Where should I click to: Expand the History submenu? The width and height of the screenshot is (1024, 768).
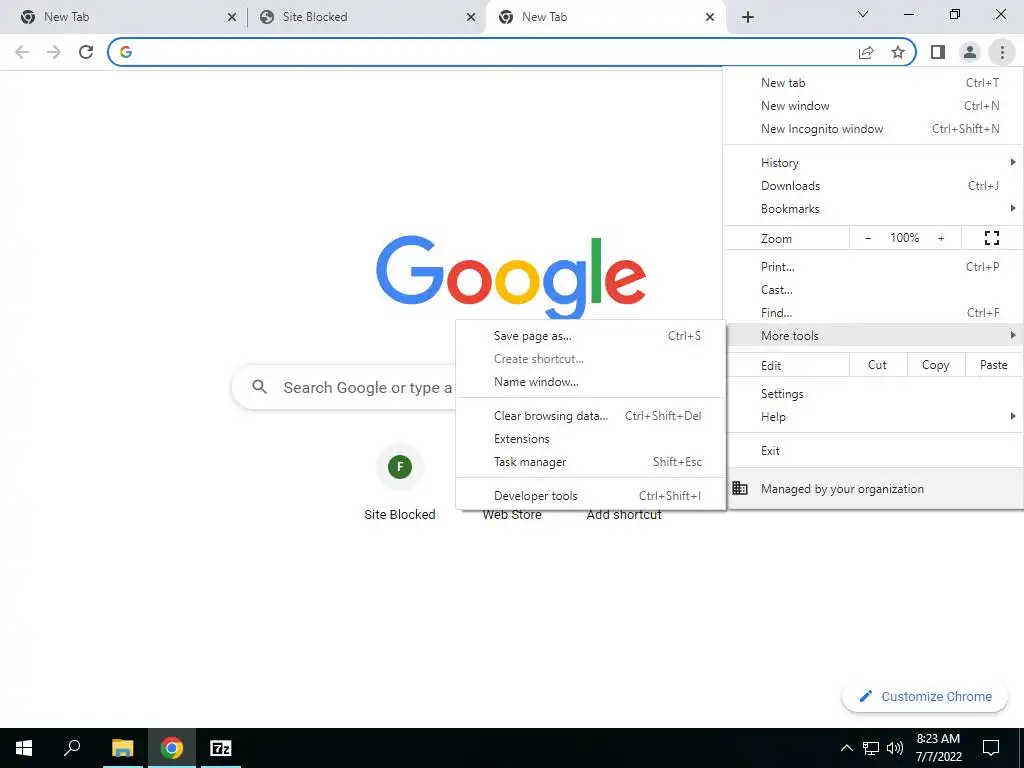(873, 163)
